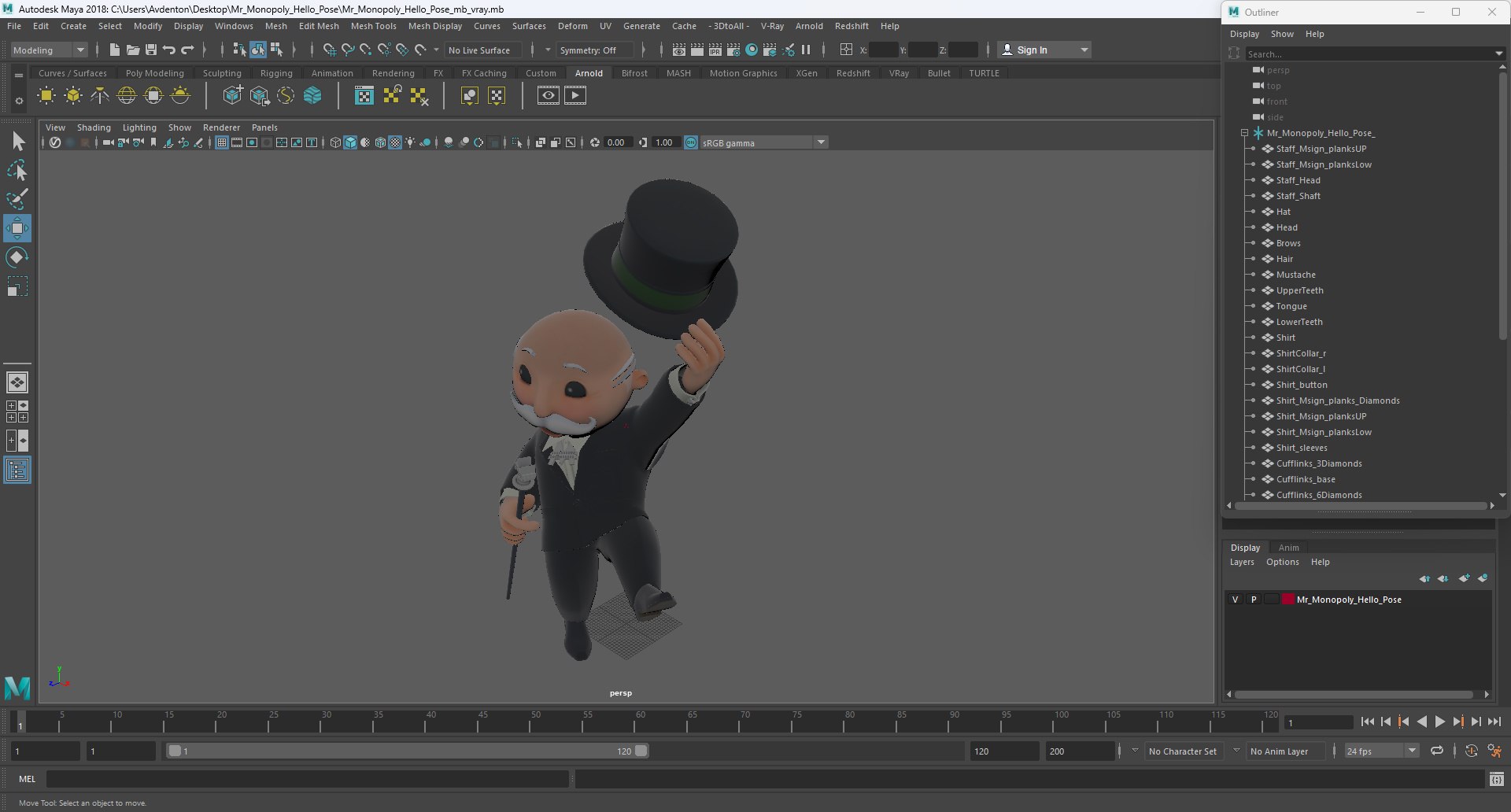The height and width of the screenshot is (812, 1511).
Task: Click the Open Scene folder icon
Action: coord(132,50)
